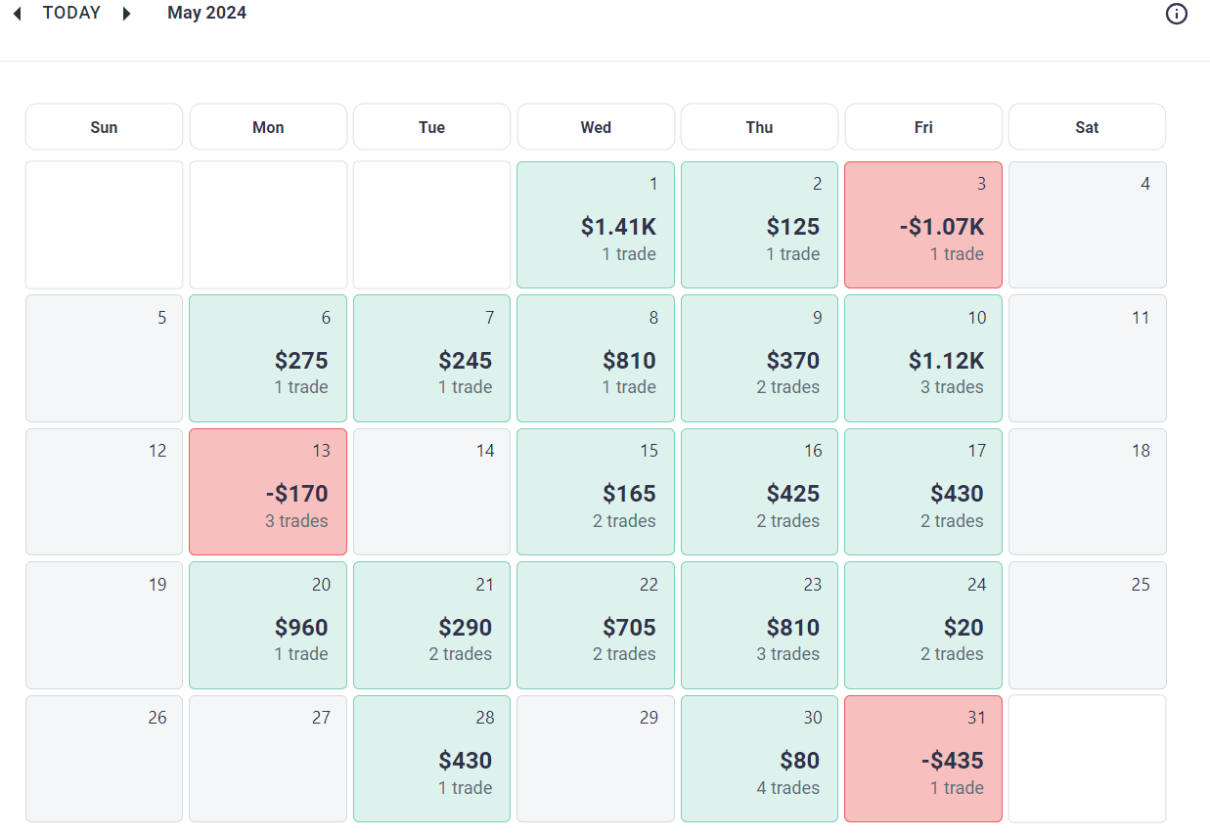Viewport: 1210px width, 837px height.
Task: Open May 28 cell with $430, 1 trade
Action: [432, 759]
